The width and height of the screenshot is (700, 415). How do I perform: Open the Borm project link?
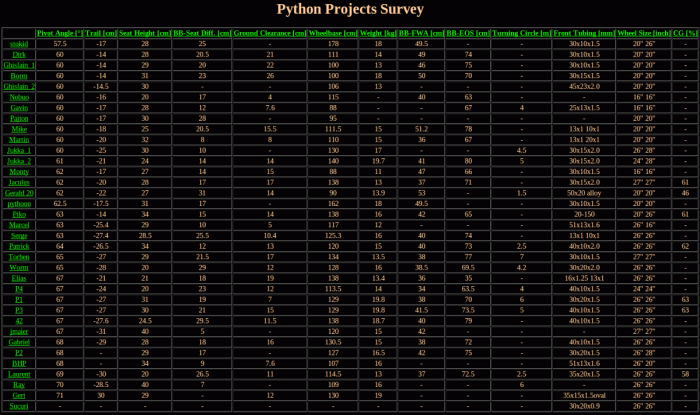pos(19,76)
